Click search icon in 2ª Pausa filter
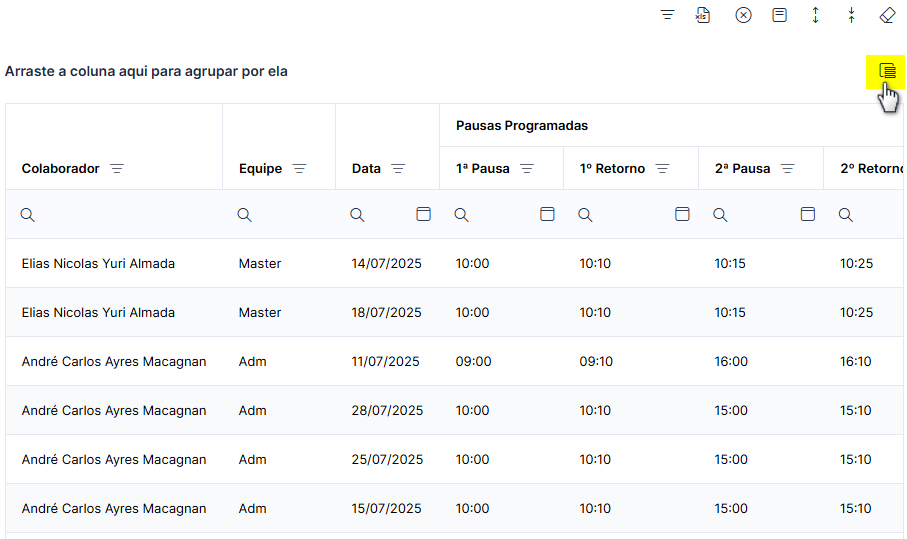Image resolution: width=907 pixels, height=539 pixels. 720,215
